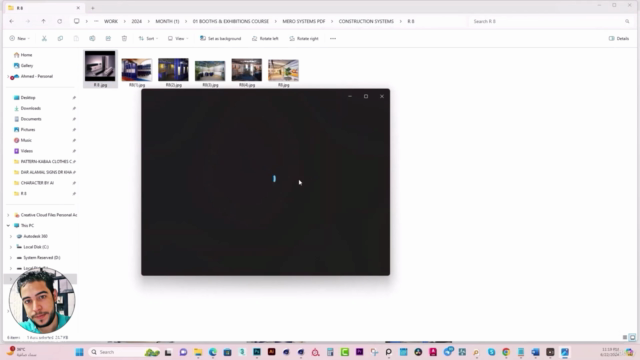Open a new Explorer tab
Viewport: 640px width, 360px height.
pos(93,8)
